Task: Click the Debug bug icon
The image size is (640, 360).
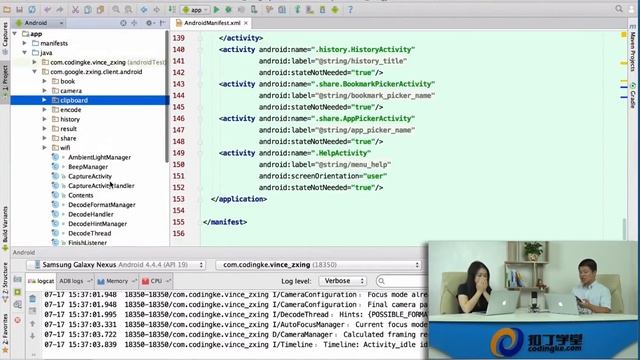Action: pyautogui.click(x=229, y=9)
